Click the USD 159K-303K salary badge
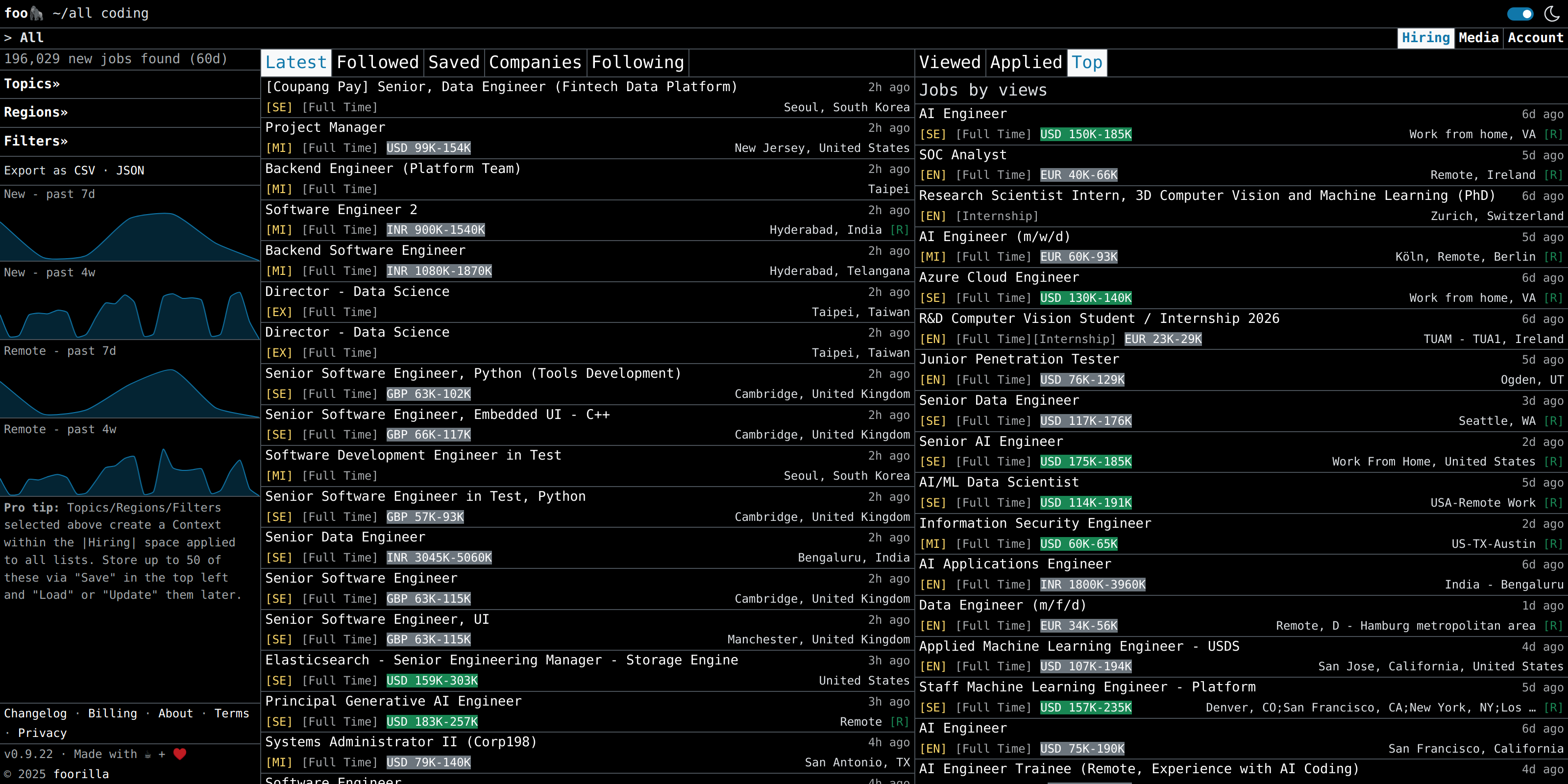The height and width of the screenshot is (784, 1568). [432, 681]
